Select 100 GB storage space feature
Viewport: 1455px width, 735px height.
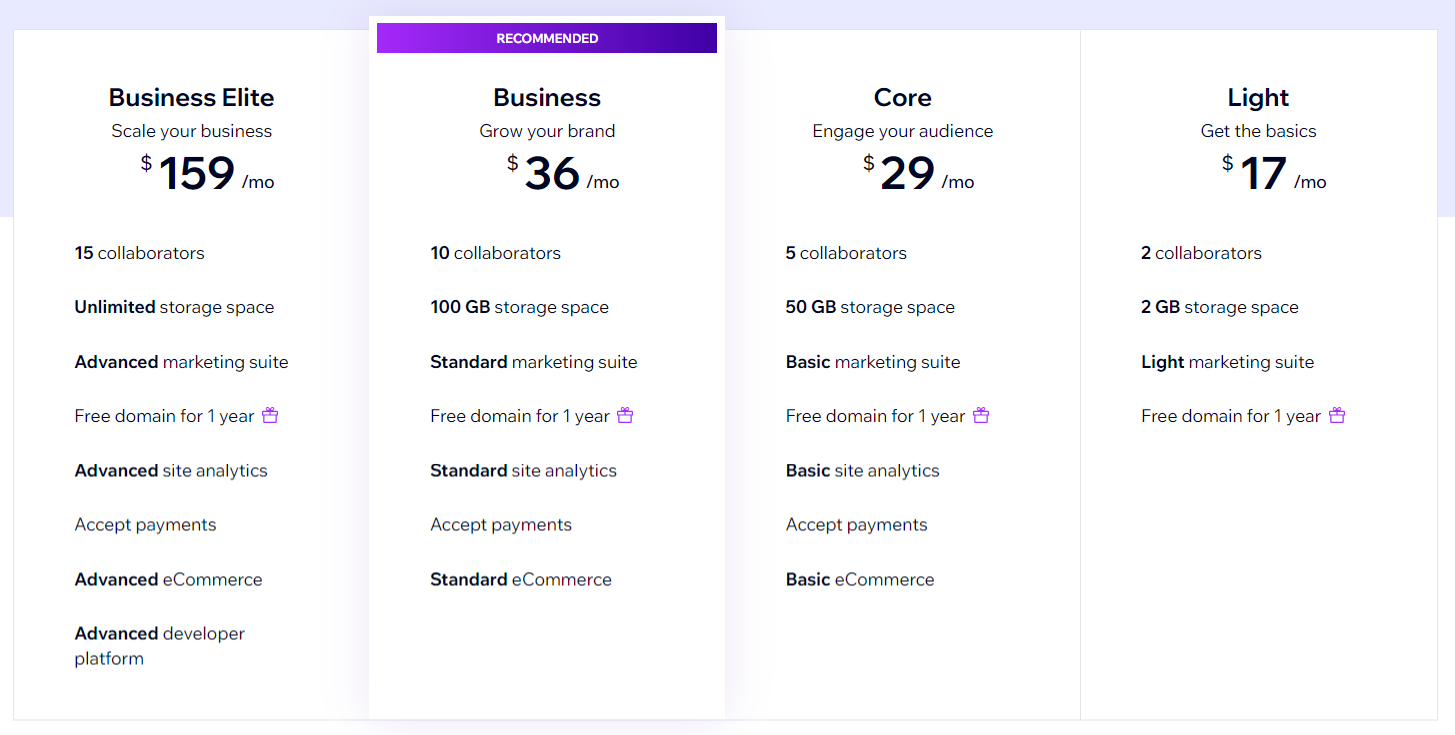tap(519, 307)
